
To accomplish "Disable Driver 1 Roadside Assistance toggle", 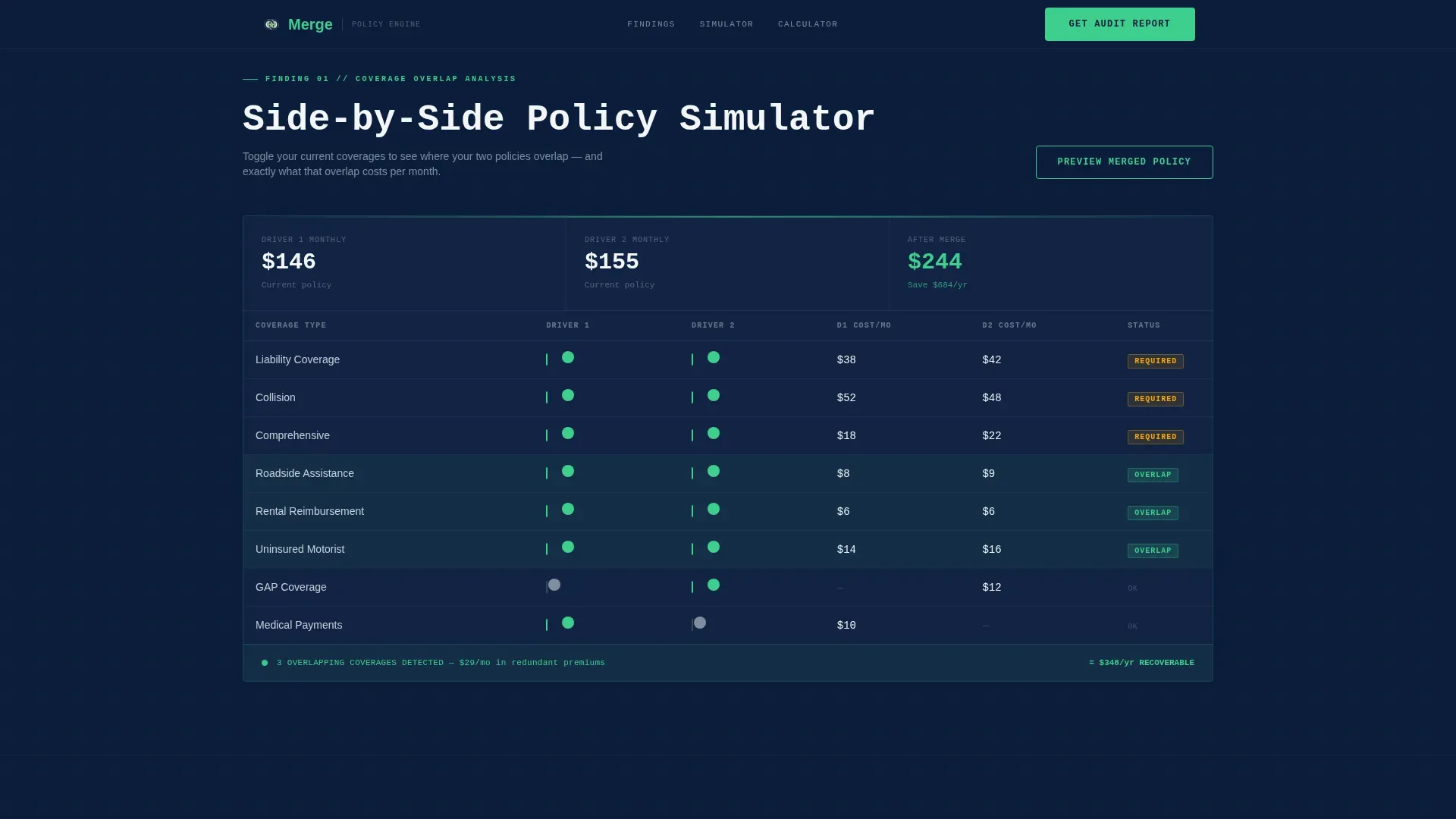I will click(x=560, y=472).
